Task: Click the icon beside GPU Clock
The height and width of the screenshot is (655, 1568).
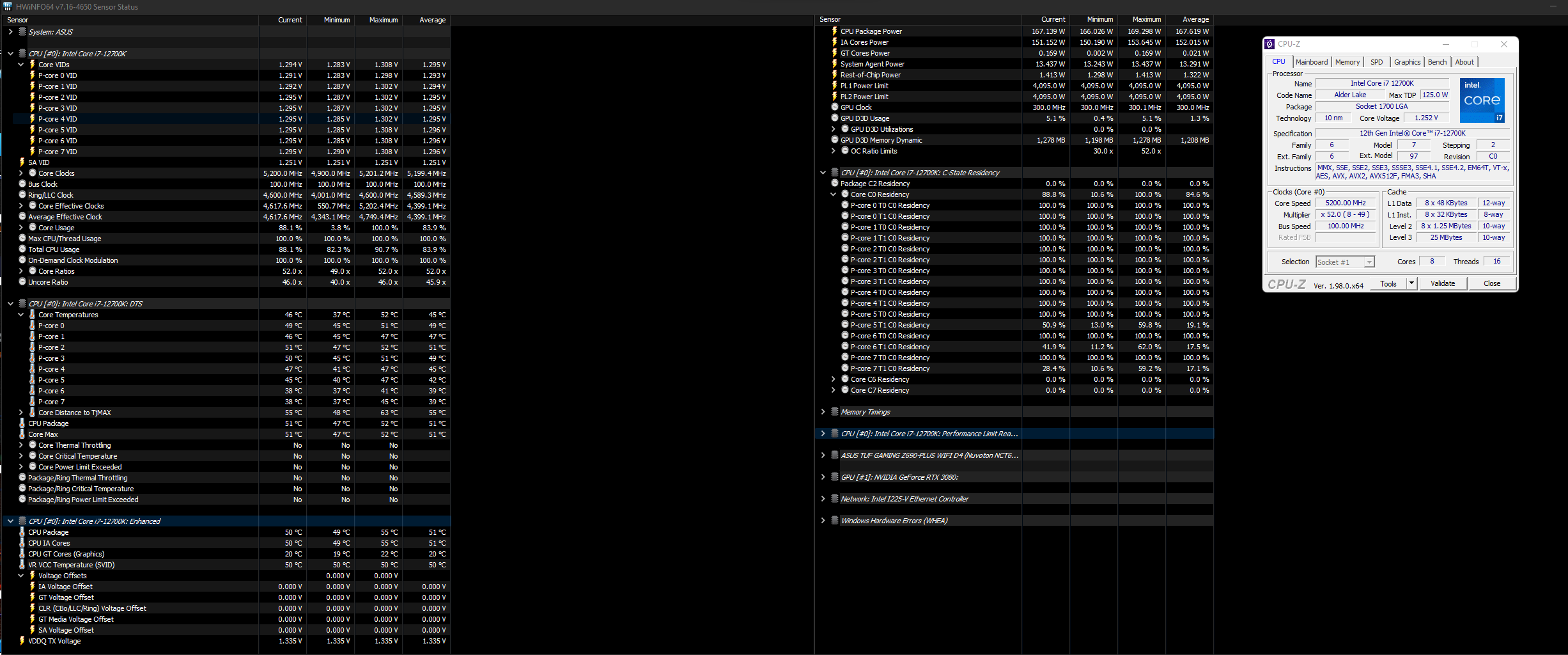Action: 834,107
